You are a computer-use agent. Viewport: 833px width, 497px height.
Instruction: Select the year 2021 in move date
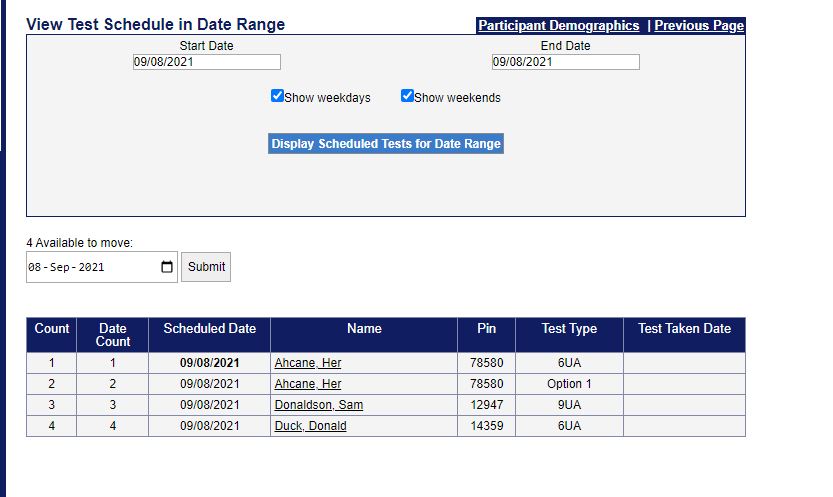coord(91,267)
